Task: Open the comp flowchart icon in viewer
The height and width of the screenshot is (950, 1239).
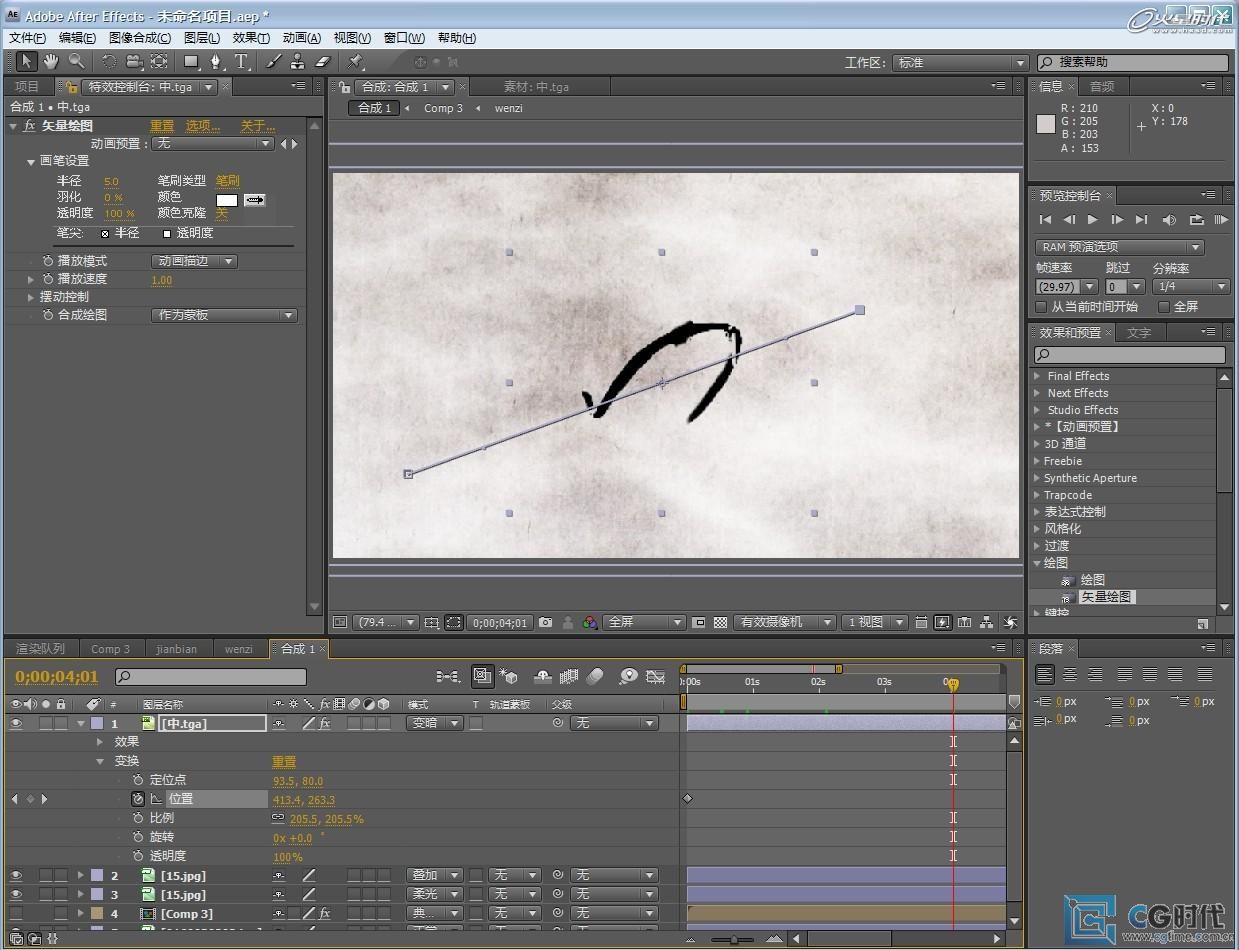Action: pyautogui.click(x=986, y=622)
